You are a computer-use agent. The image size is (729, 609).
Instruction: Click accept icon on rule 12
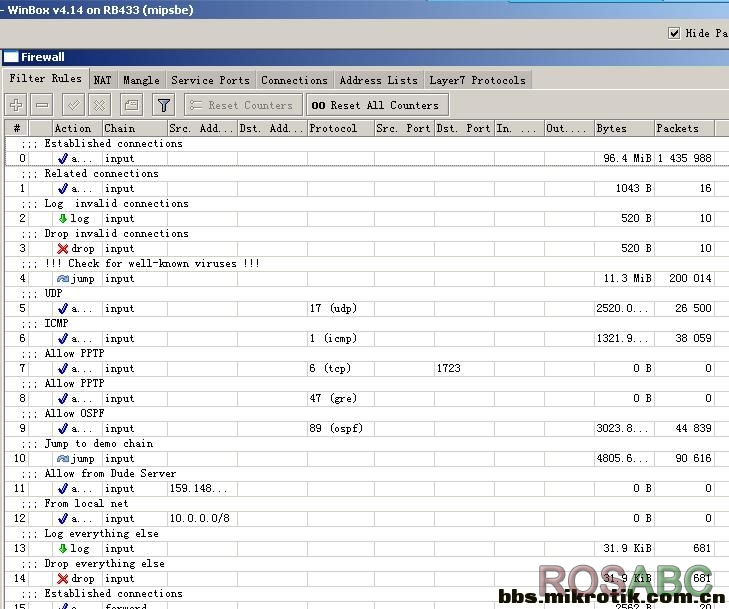pos(63,518)
